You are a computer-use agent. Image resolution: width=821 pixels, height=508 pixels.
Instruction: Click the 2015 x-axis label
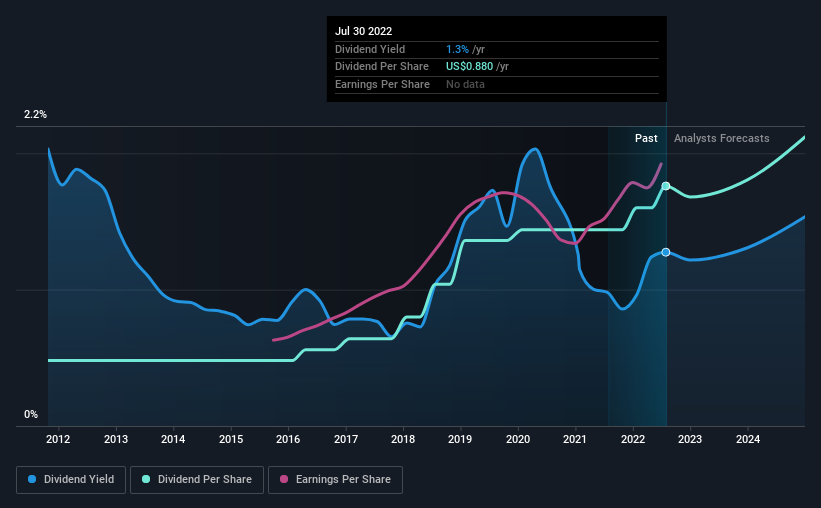(231, 439)
